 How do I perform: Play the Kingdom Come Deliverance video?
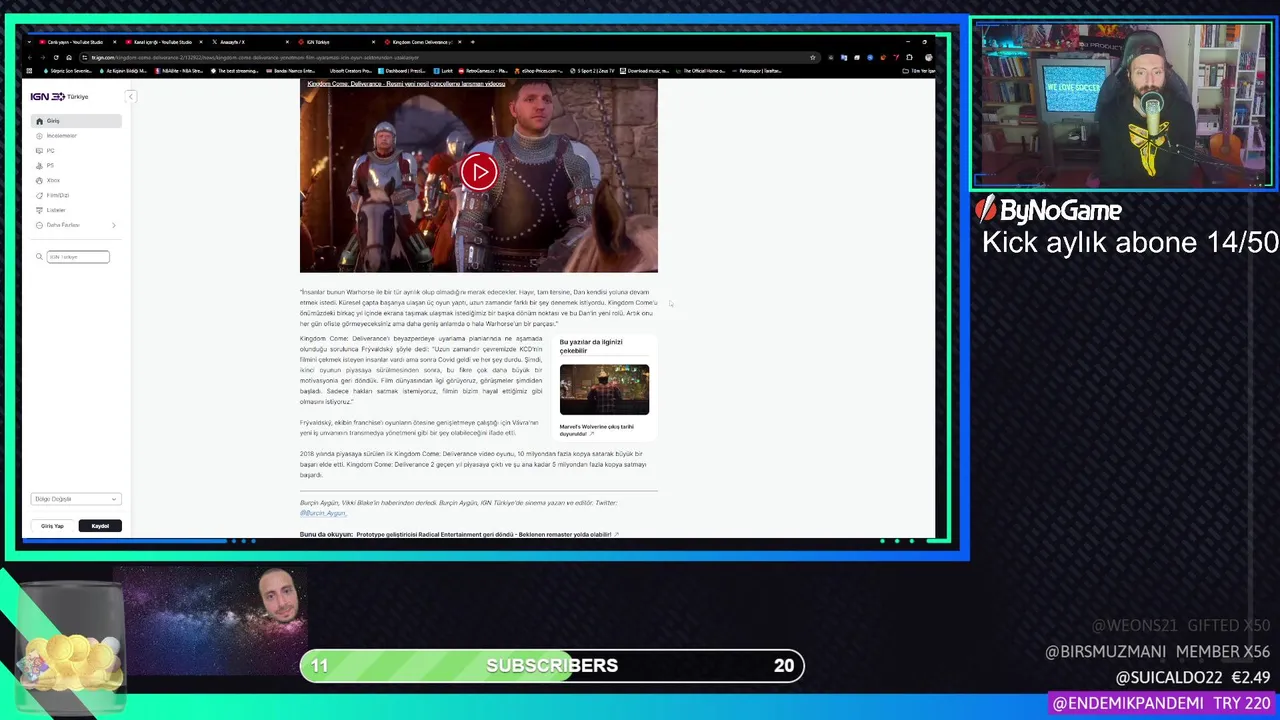point(479,172)
